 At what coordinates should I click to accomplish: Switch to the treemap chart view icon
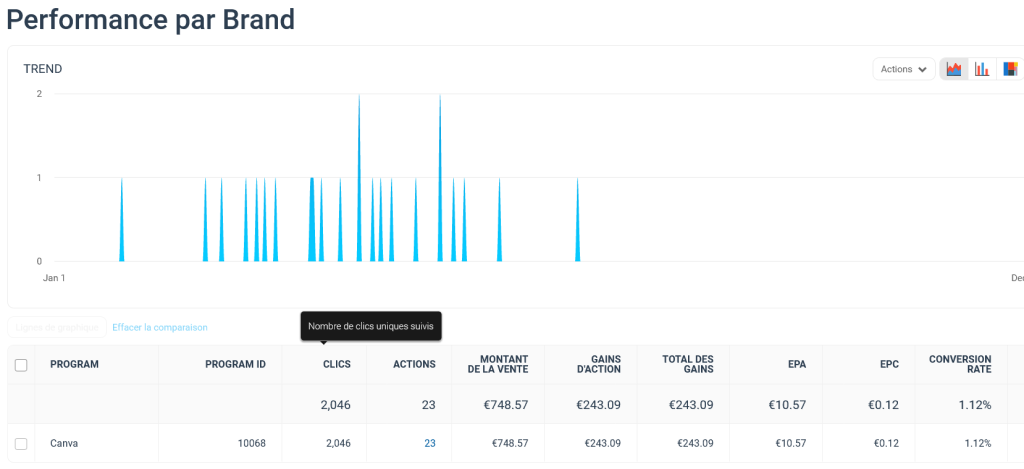1010,69
